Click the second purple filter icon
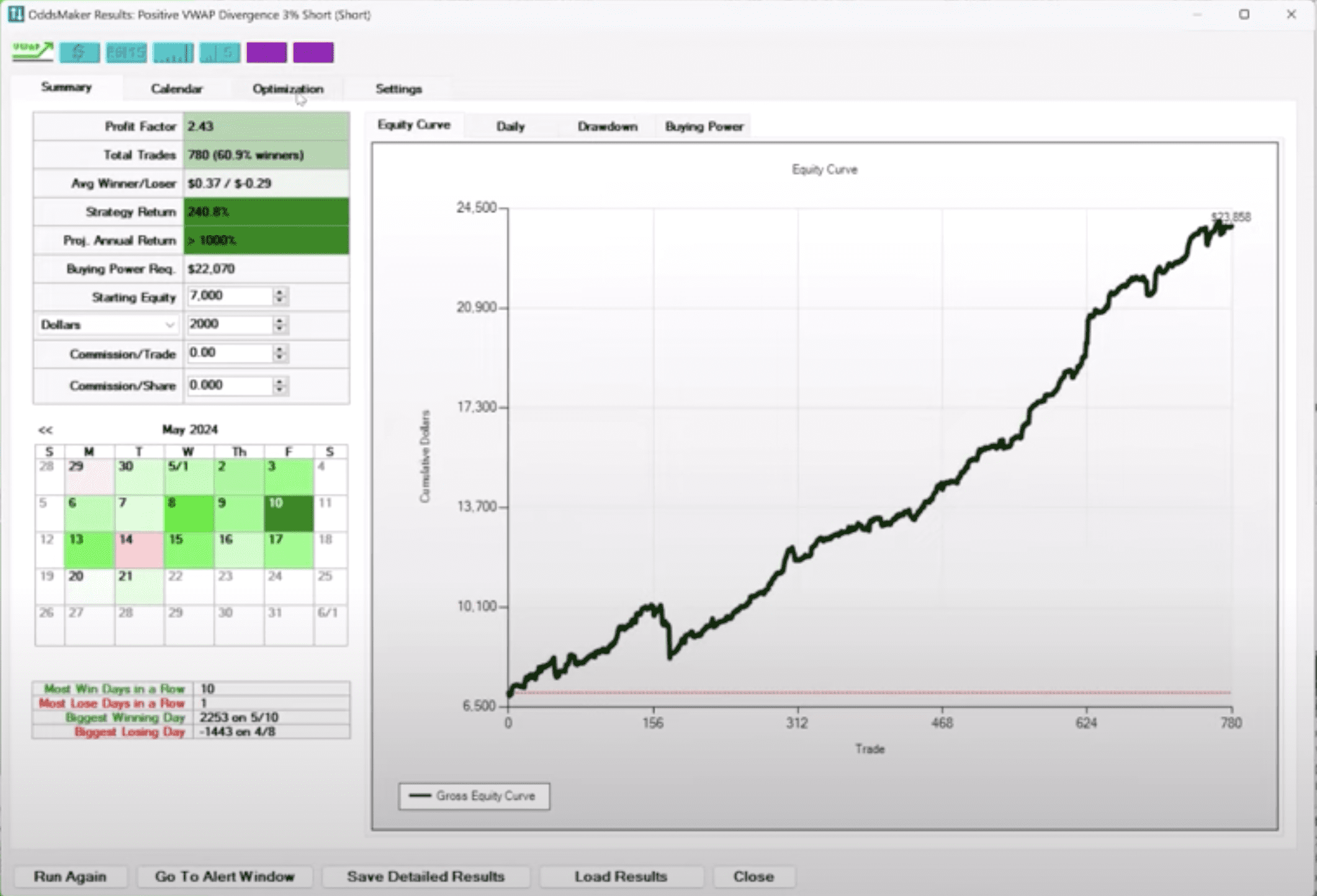This screenshot has height=896, width=1317. (313, 53)
